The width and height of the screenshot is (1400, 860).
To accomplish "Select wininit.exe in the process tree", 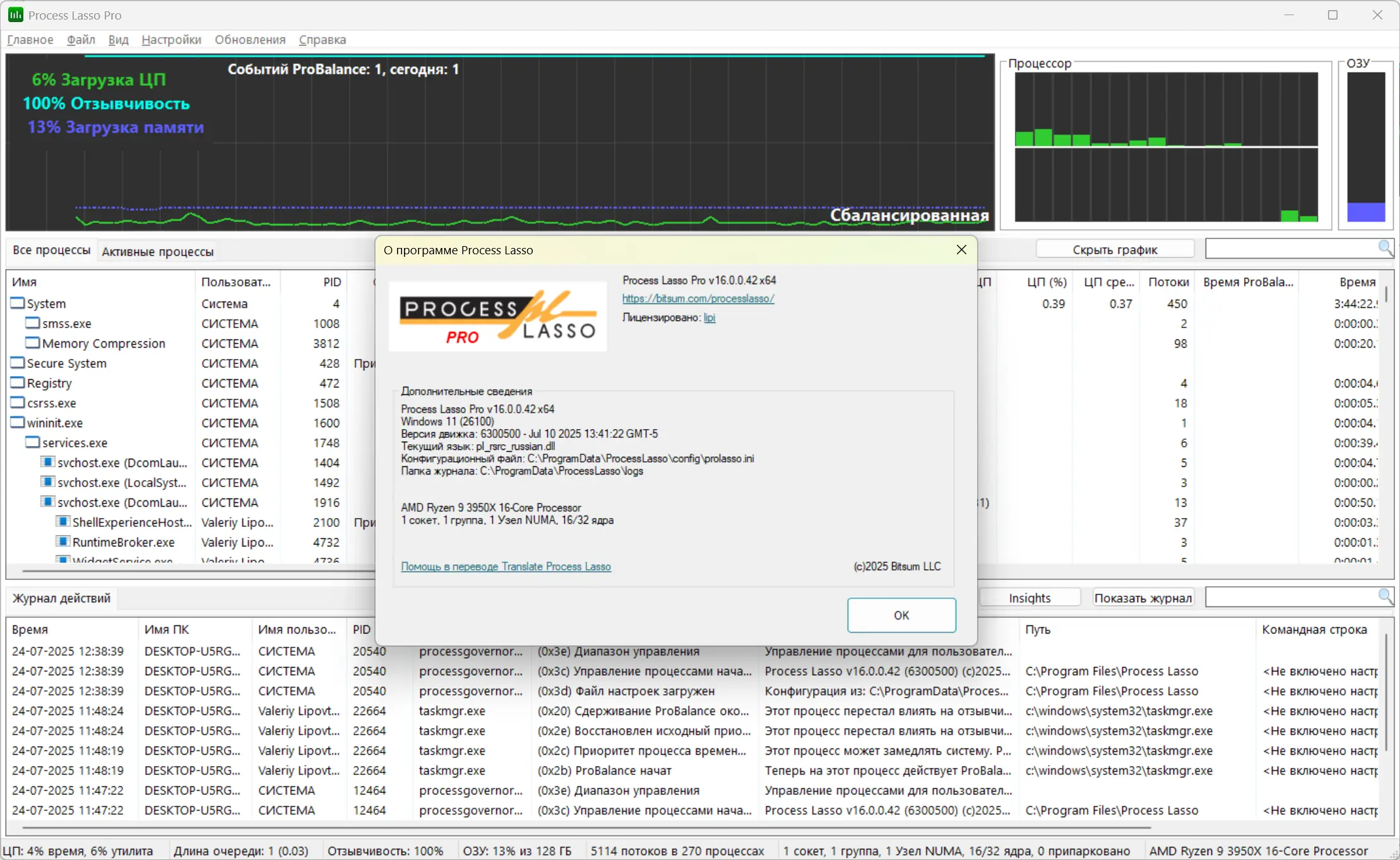I will pyautogui.click(x=55, y=423).
